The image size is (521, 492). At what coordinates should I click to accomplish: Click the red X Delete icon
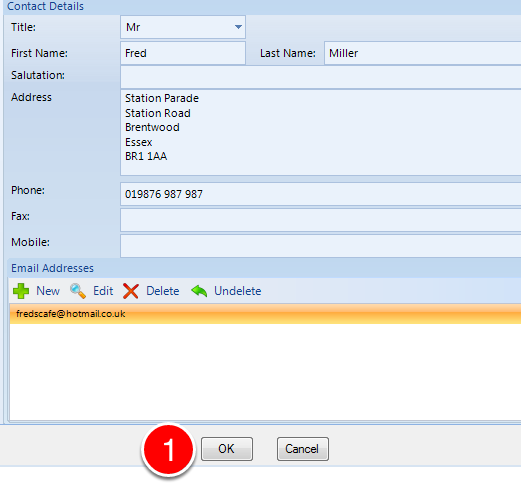[x=131, y=291]
